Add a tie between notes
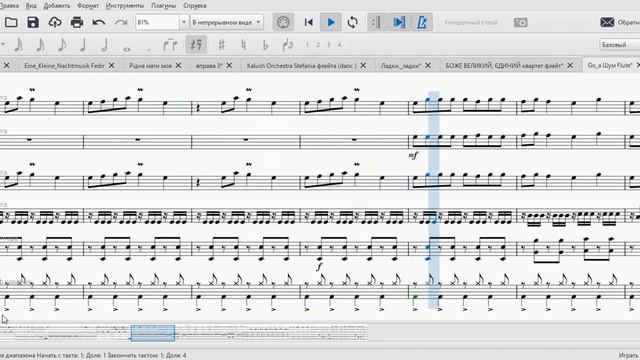 (x=170, y=45)
